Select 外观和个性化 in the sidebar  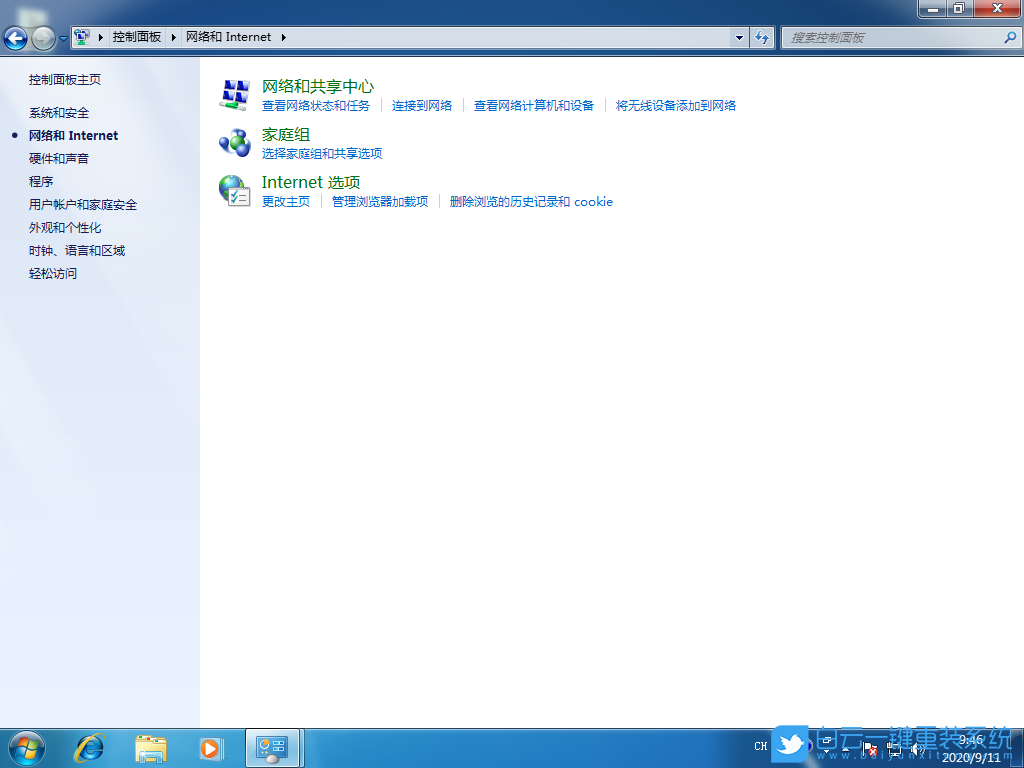pyautogui.click(x=65, y=227)
